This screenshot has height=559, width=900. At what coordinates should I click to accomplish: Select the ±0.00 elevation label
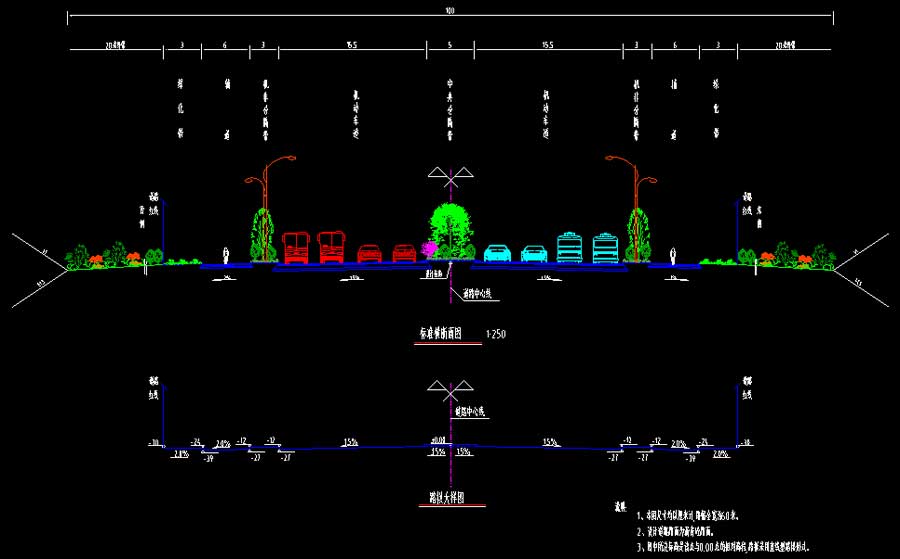(x=438, y=440)
